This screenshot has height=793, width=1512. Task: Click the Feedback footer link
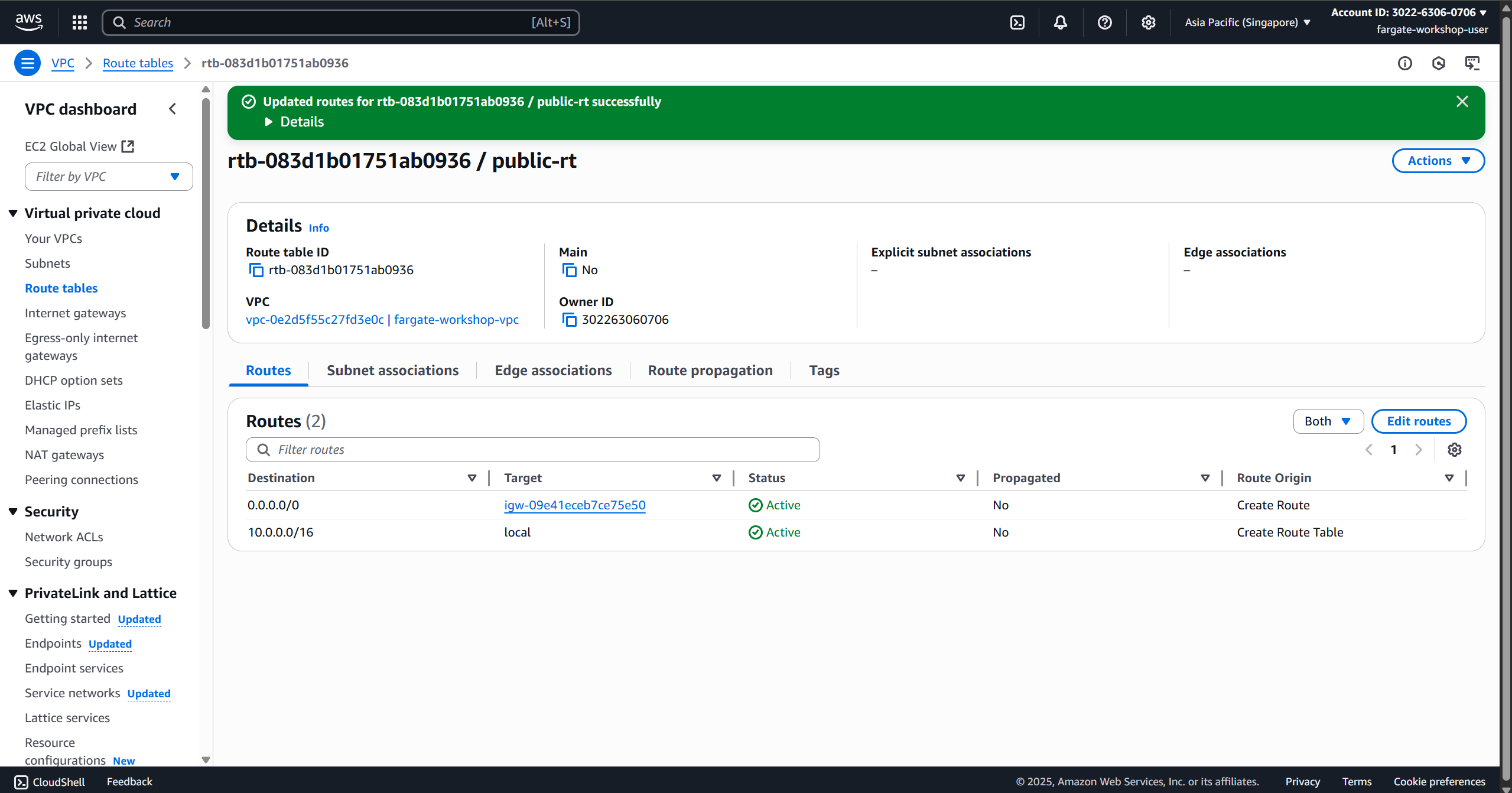tap(129, 782)
